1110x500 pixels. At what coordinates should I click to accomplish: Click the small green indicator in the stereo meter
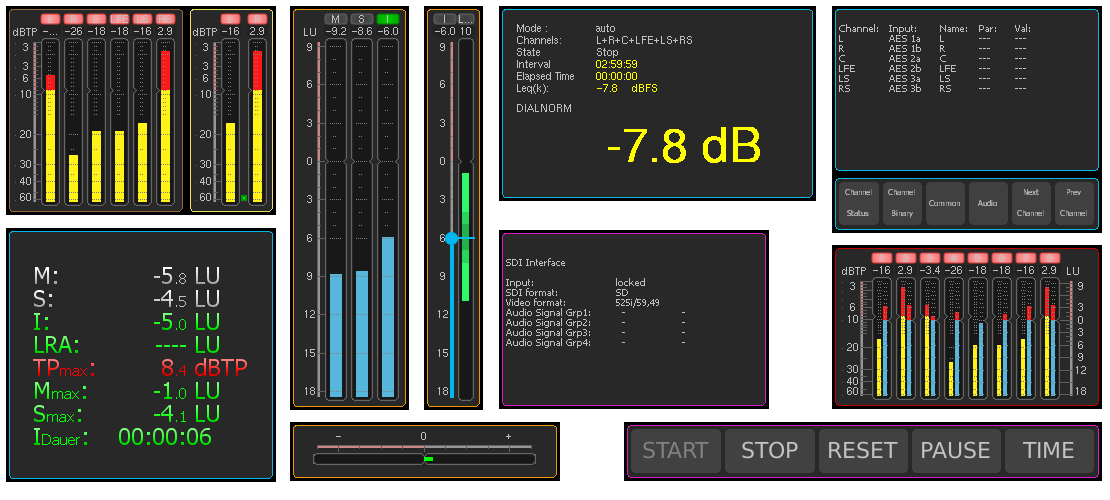click(243, 198)
